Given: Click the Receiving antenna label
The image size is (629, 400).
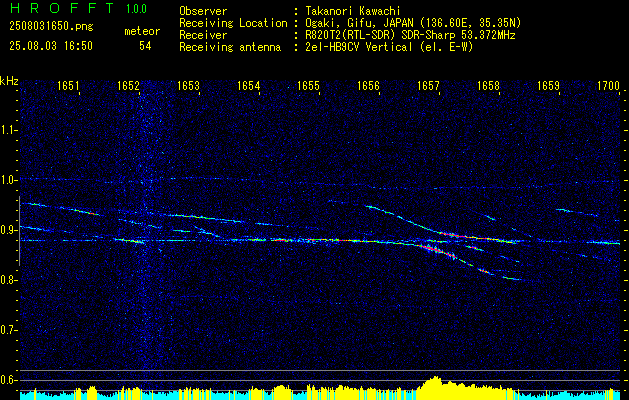Looking at the screenshot, I should pos(230,47).
